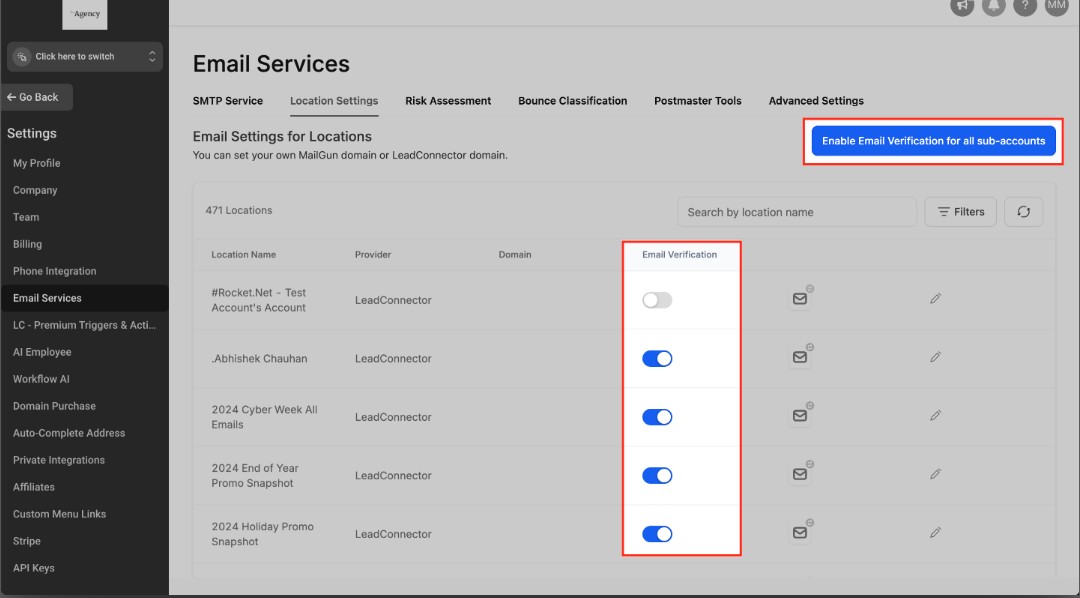Edit 2024 End of Year Promo pencil icon
The width and height of the screenshot is (1080, 598).
point(935,474)
